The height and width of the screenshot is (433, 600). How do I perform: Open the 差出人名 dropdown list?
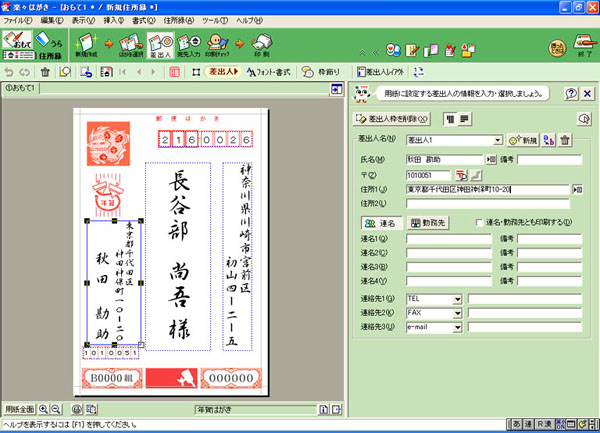coord(497,140)
